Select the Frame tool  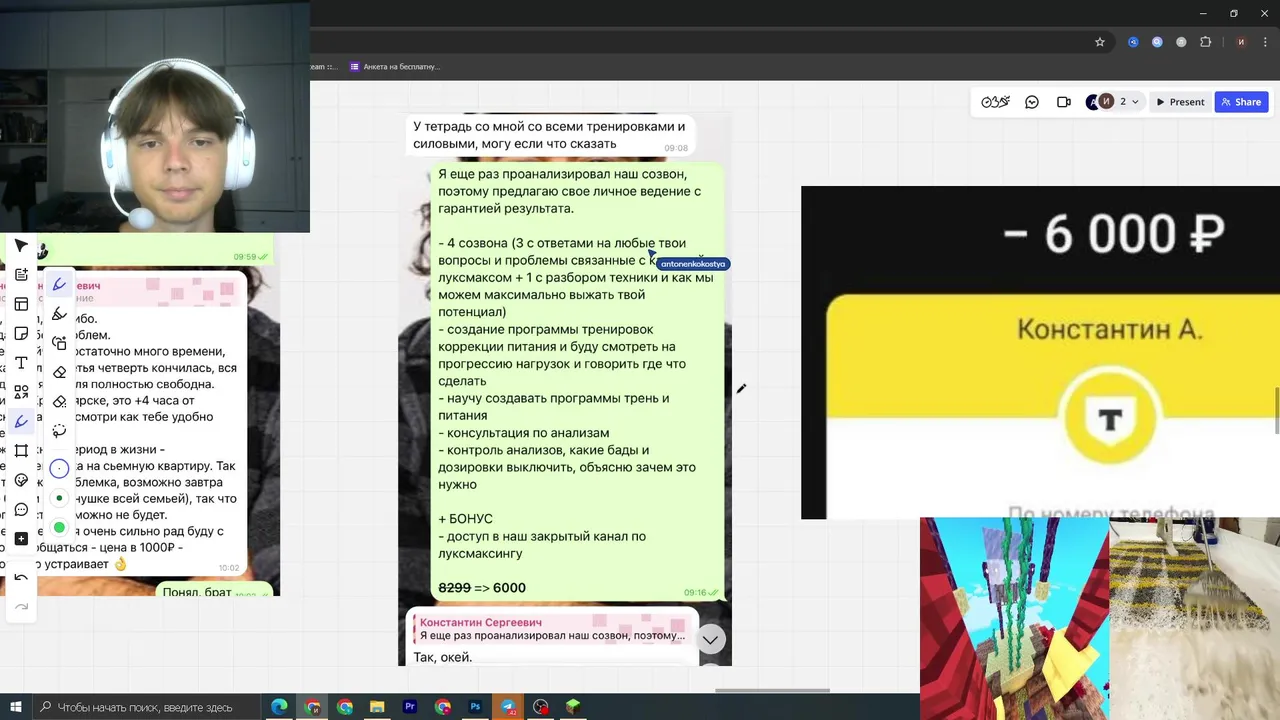click(21, 451)
